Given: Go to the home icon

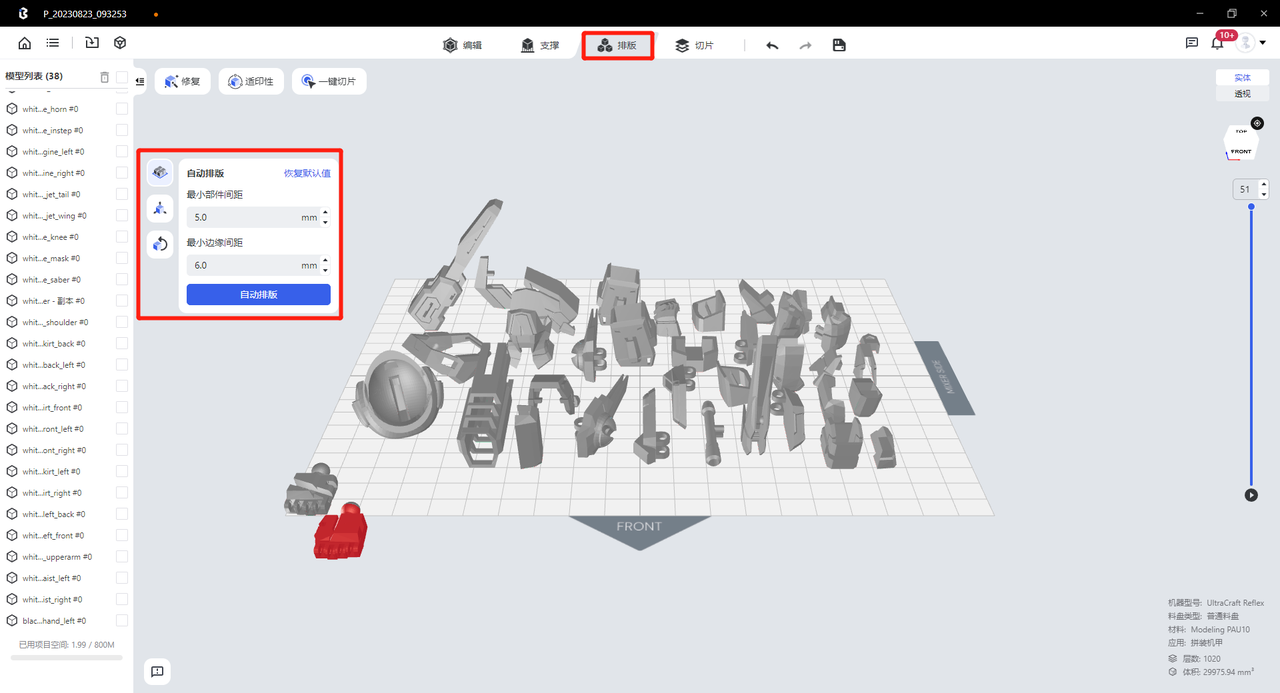Looking at the screenshot, I should [24, 43].
